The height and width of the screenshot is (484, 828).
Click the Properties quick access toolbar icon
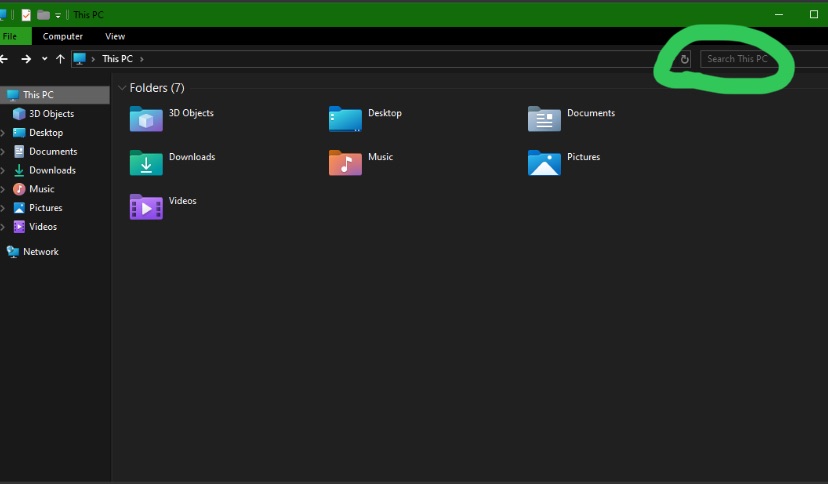[26, 15]
